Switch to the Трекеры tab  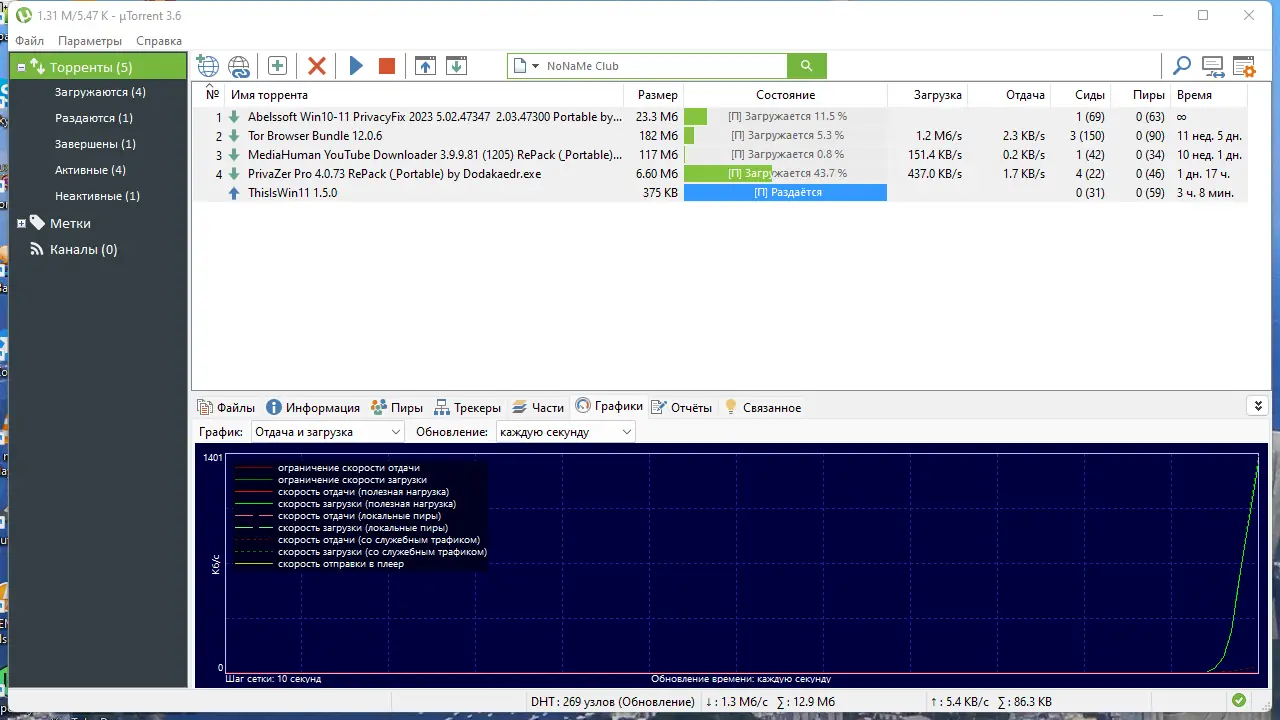467,408
